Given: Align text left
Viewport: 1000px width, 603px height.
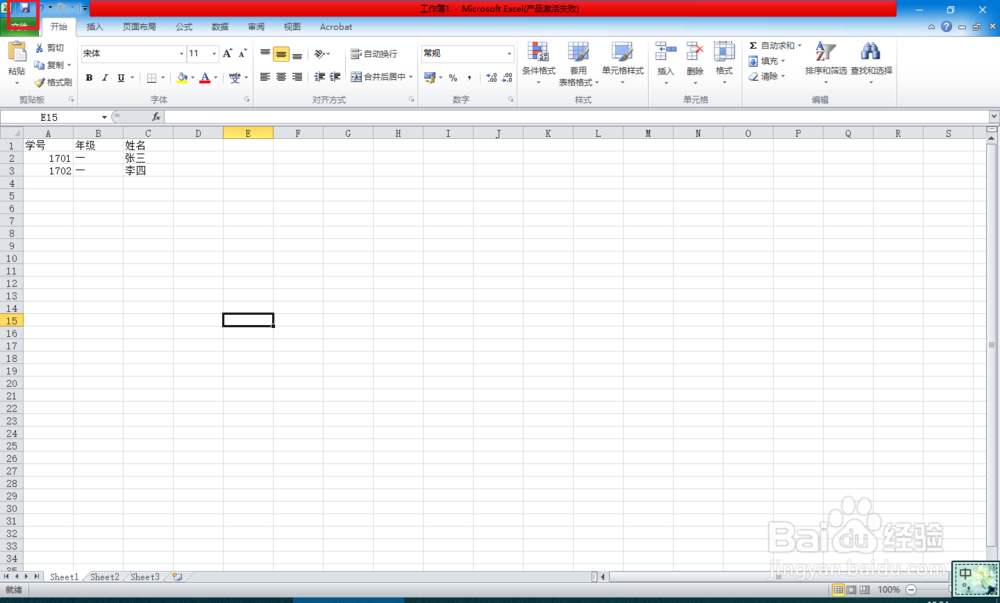Looking at the screenshot, I should 265,77.
